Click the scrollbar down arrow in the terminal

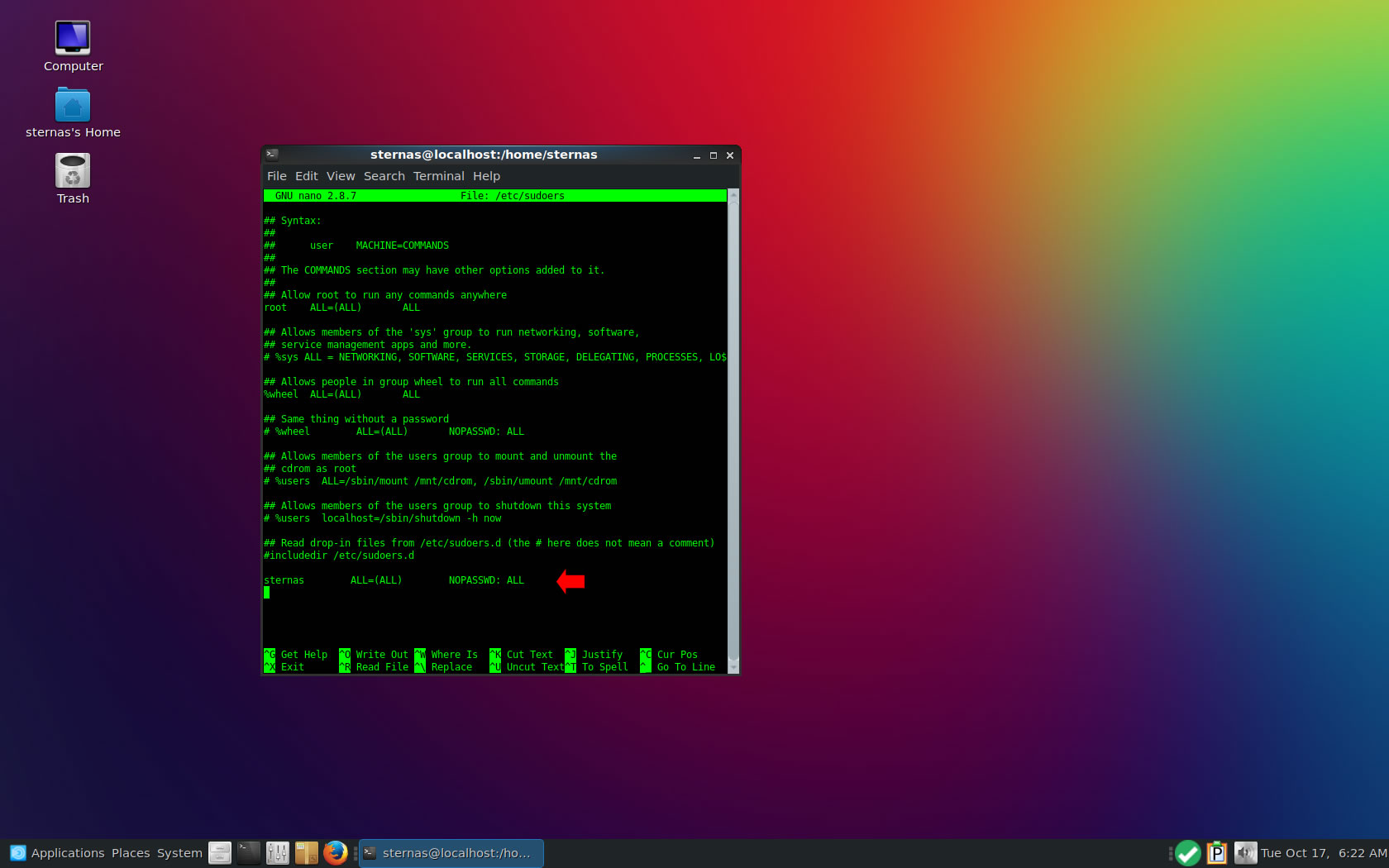[x=733, y=667]
